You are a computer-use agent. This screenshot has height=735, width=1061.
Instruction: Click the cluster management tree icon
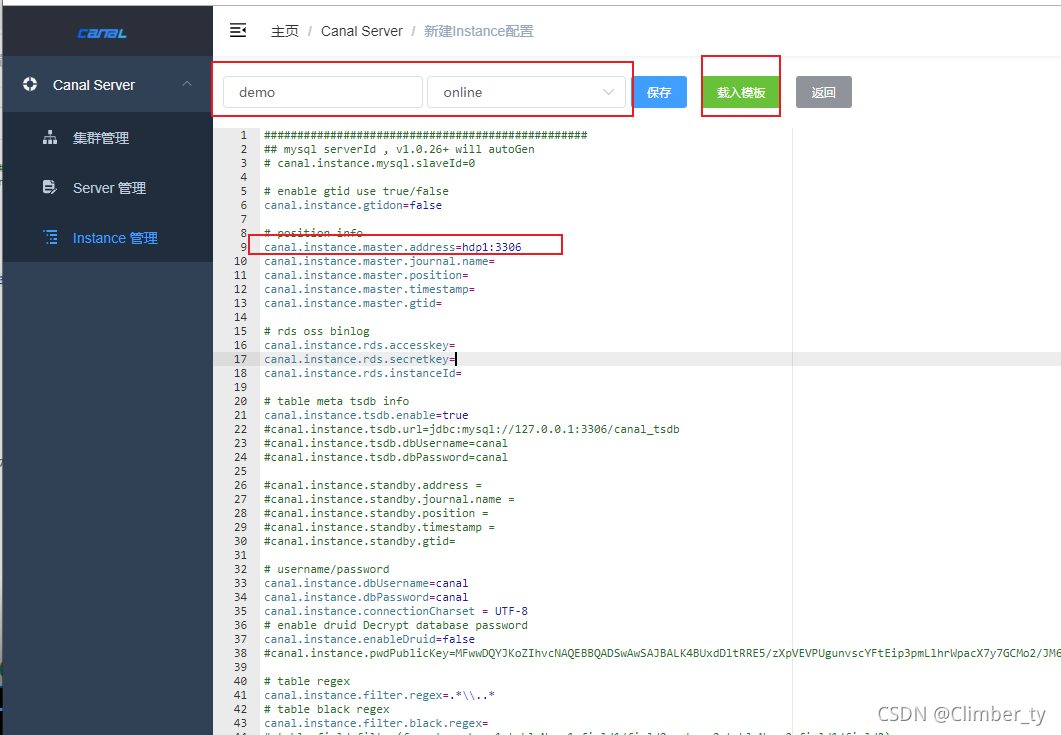point(50,137)
